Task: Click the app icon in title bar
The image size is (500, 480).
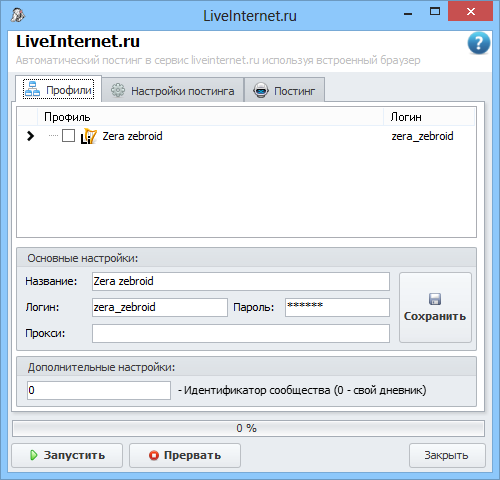Action: click(17, 15)
